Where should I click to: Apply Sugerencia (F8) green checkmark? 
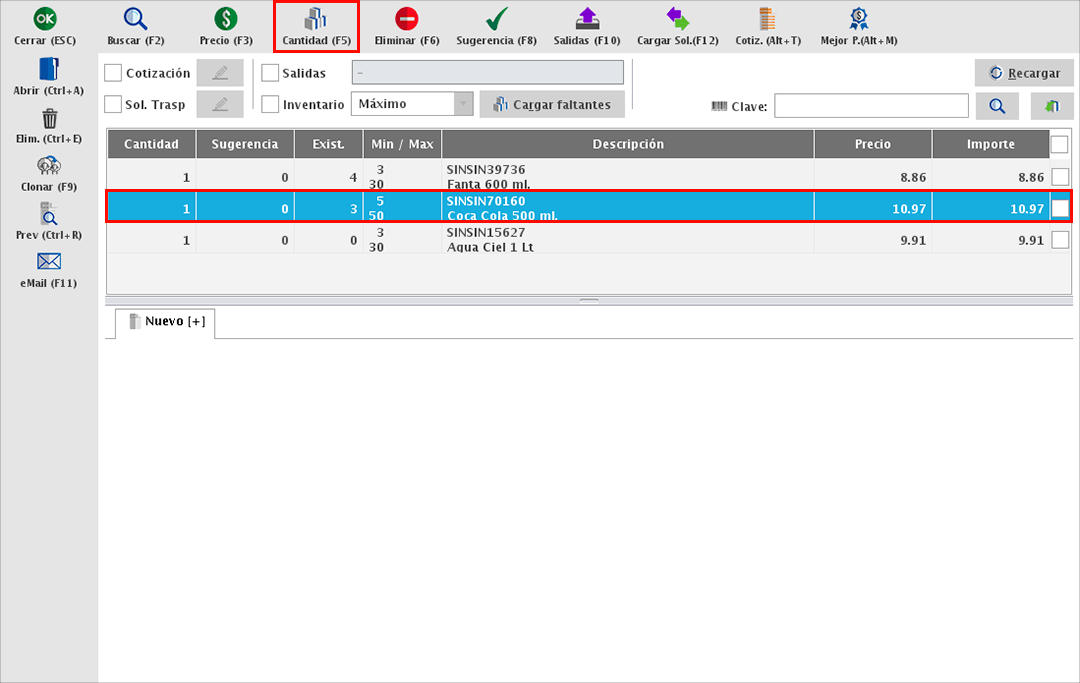tap(496, 19)
